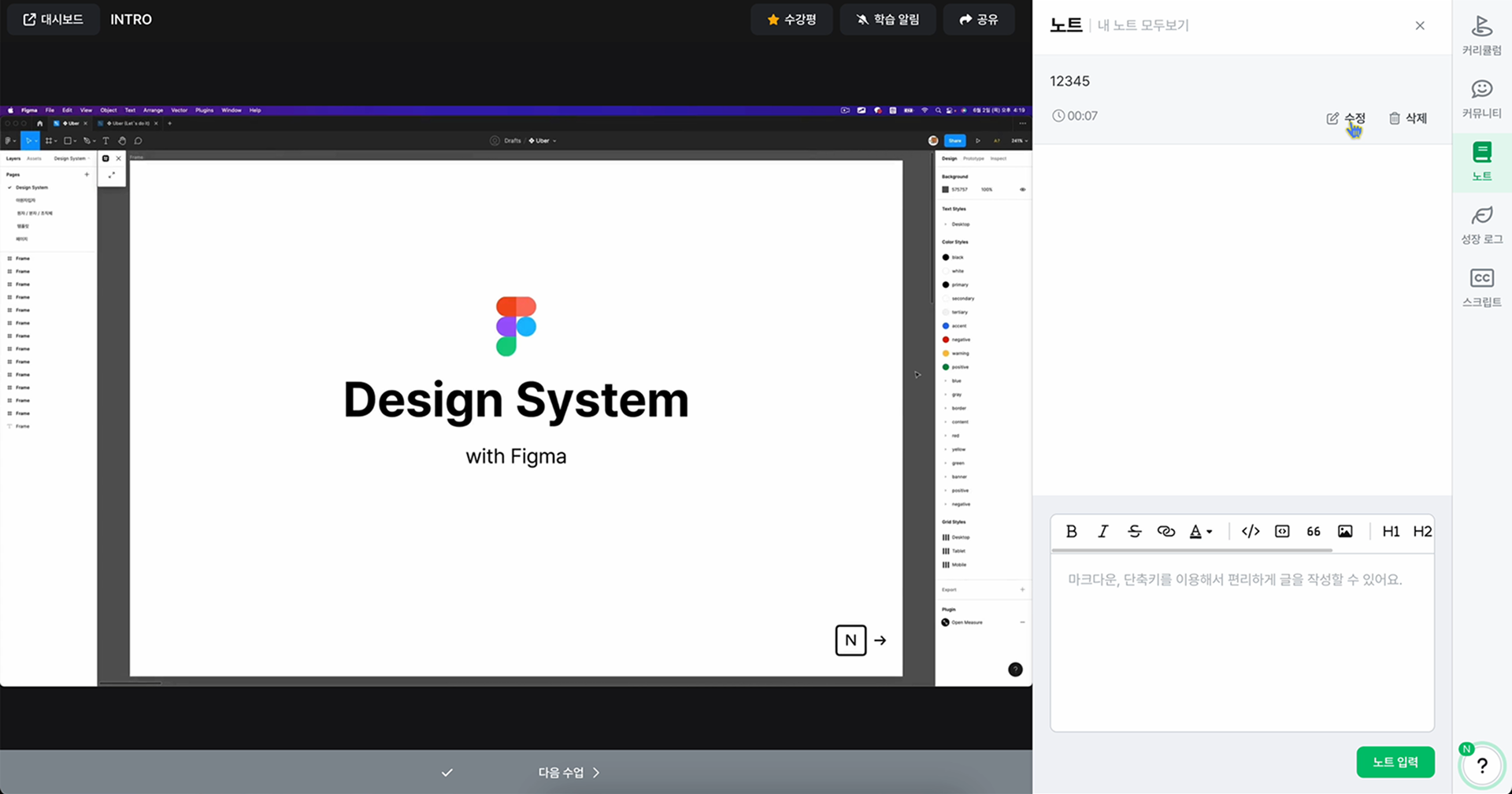Viewport: 1512px width, 794px height.
Task: Start Figma's Present play button
Action: click(978, 141)
